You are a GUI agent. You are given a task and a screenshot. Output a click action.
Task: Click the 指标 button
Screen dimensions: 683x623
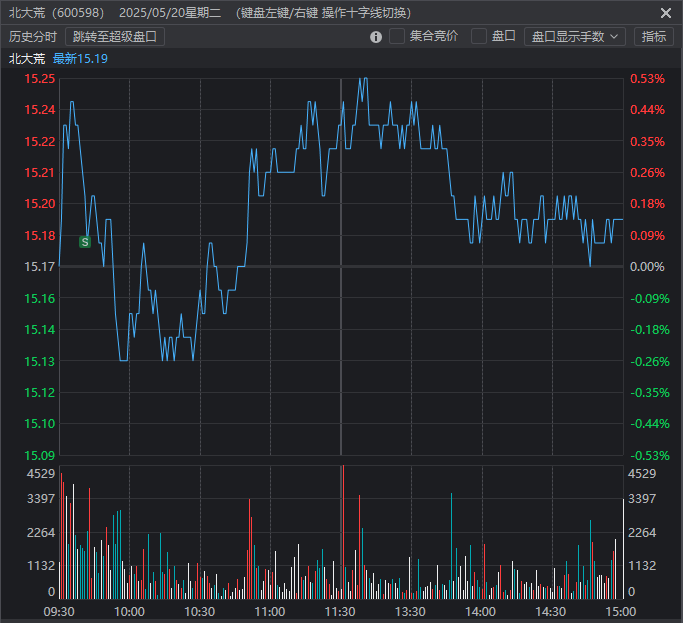tap(654, 36)
